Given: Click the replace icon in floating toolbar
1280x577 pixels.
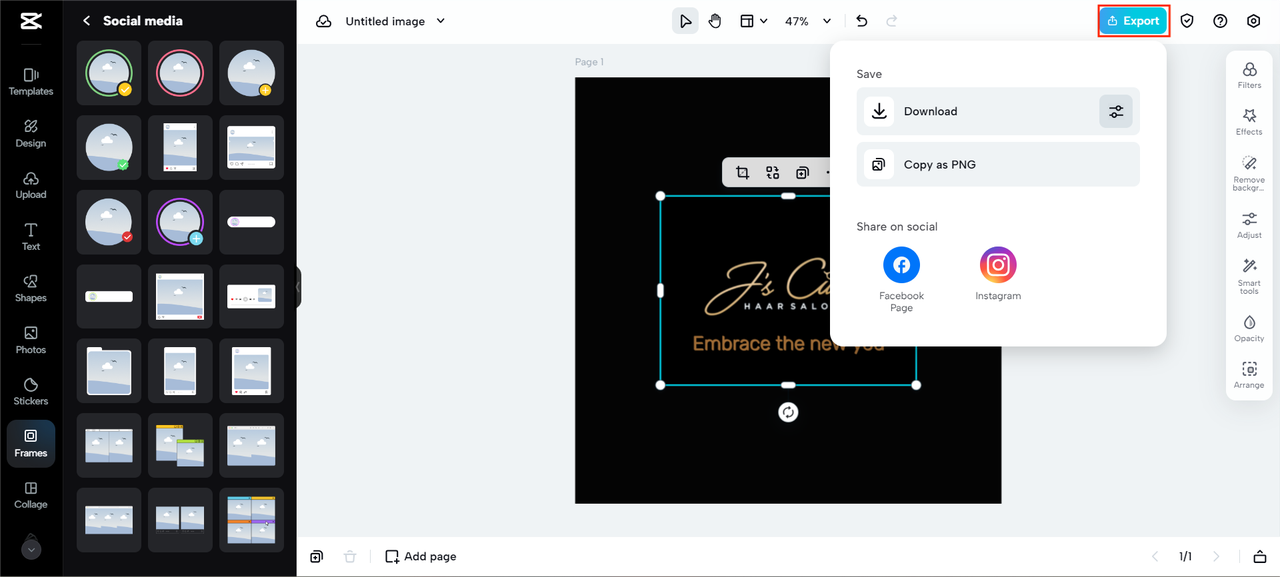Looking at the screenshot, I should (772, 173).
